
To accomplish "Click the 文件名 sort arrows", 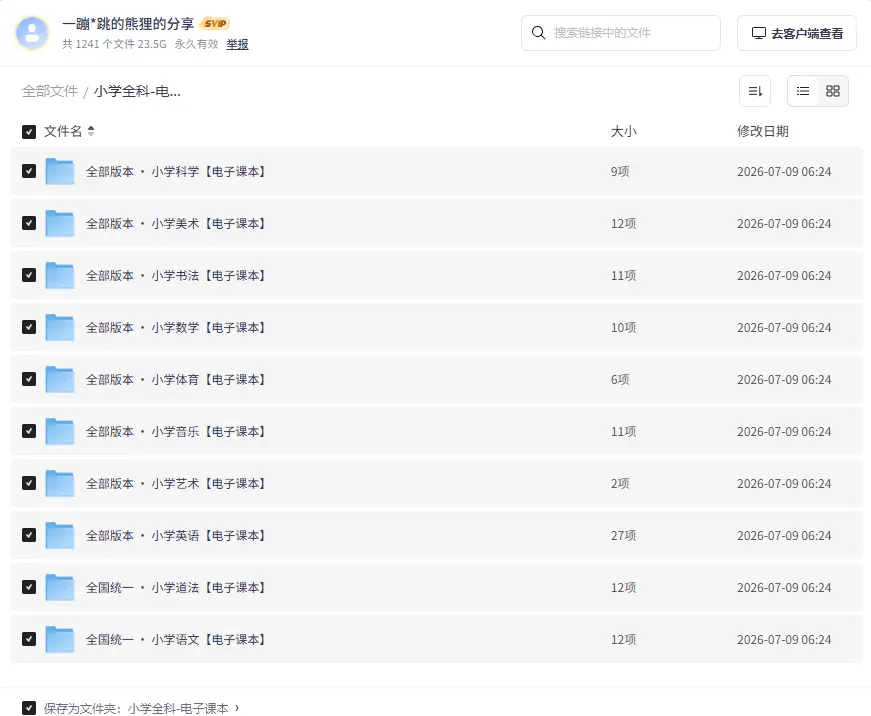I will click(x=91, y=131).
